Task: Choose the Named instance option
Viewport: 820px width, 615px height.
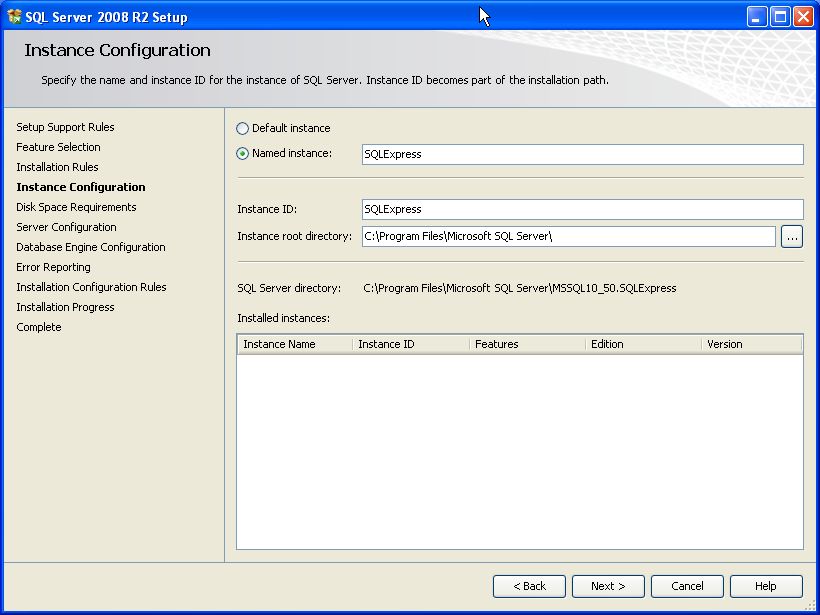Action: pyautogui.click(x=243, y=154)
